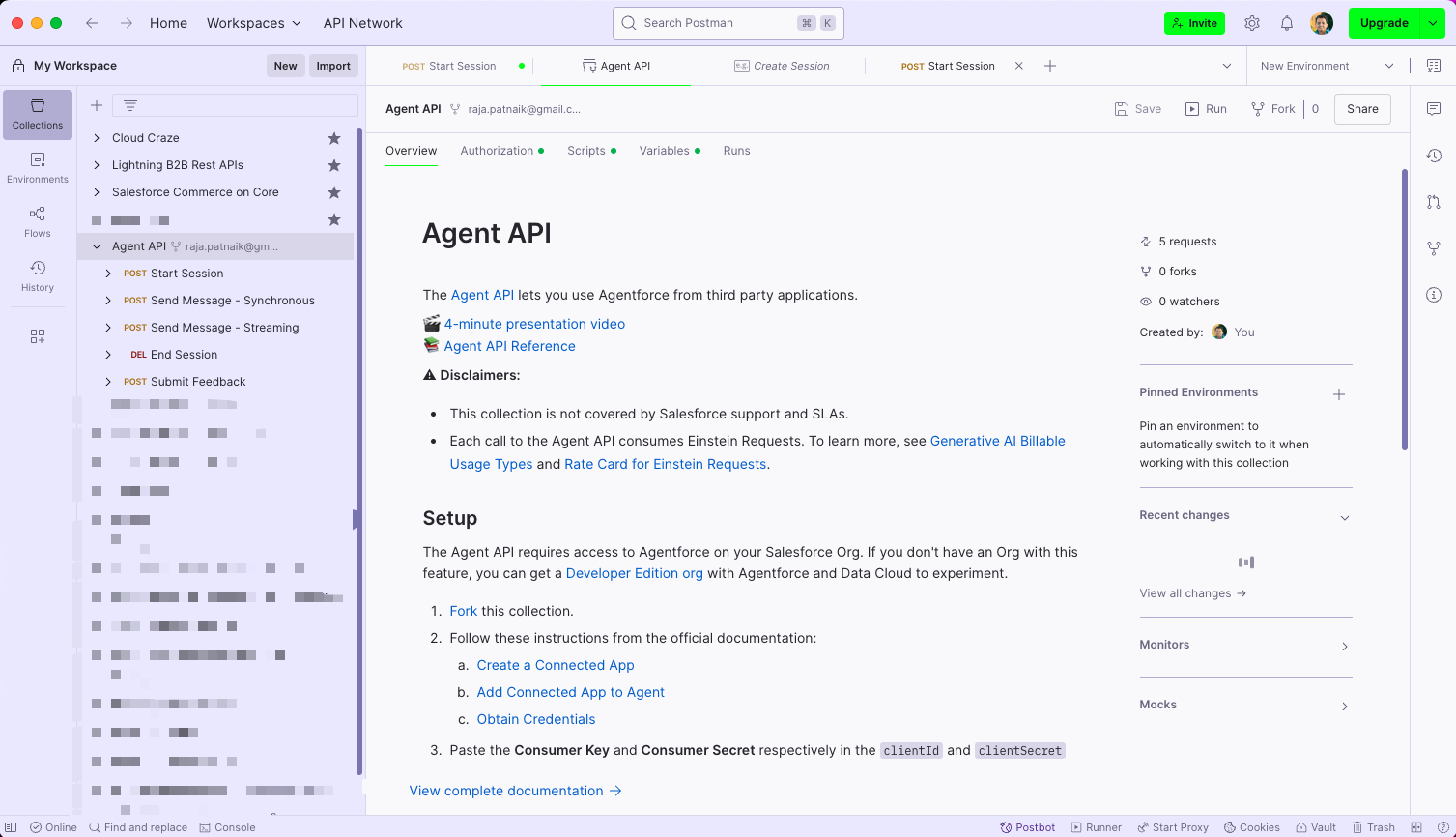Open the forks icon in right sidebar
Screen dimensions: 1456x837
1434,248
